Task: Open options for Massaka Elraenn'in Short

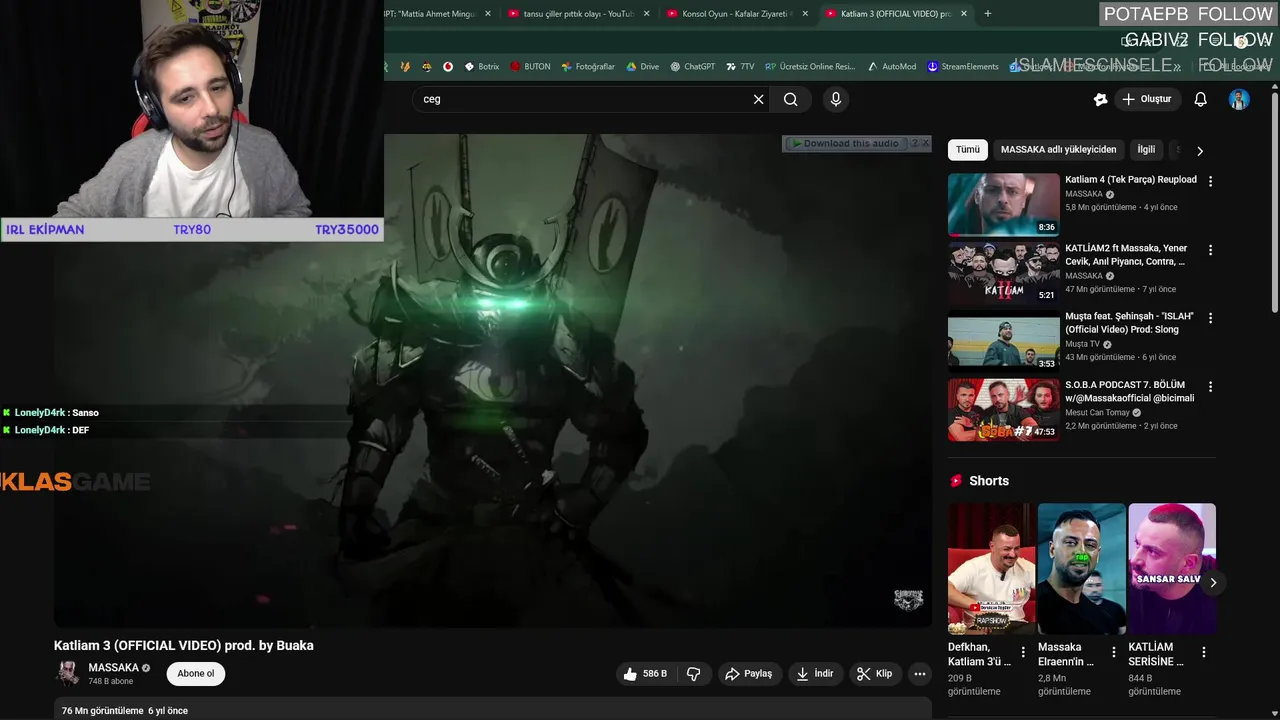Action: [x=1113, y=652]
